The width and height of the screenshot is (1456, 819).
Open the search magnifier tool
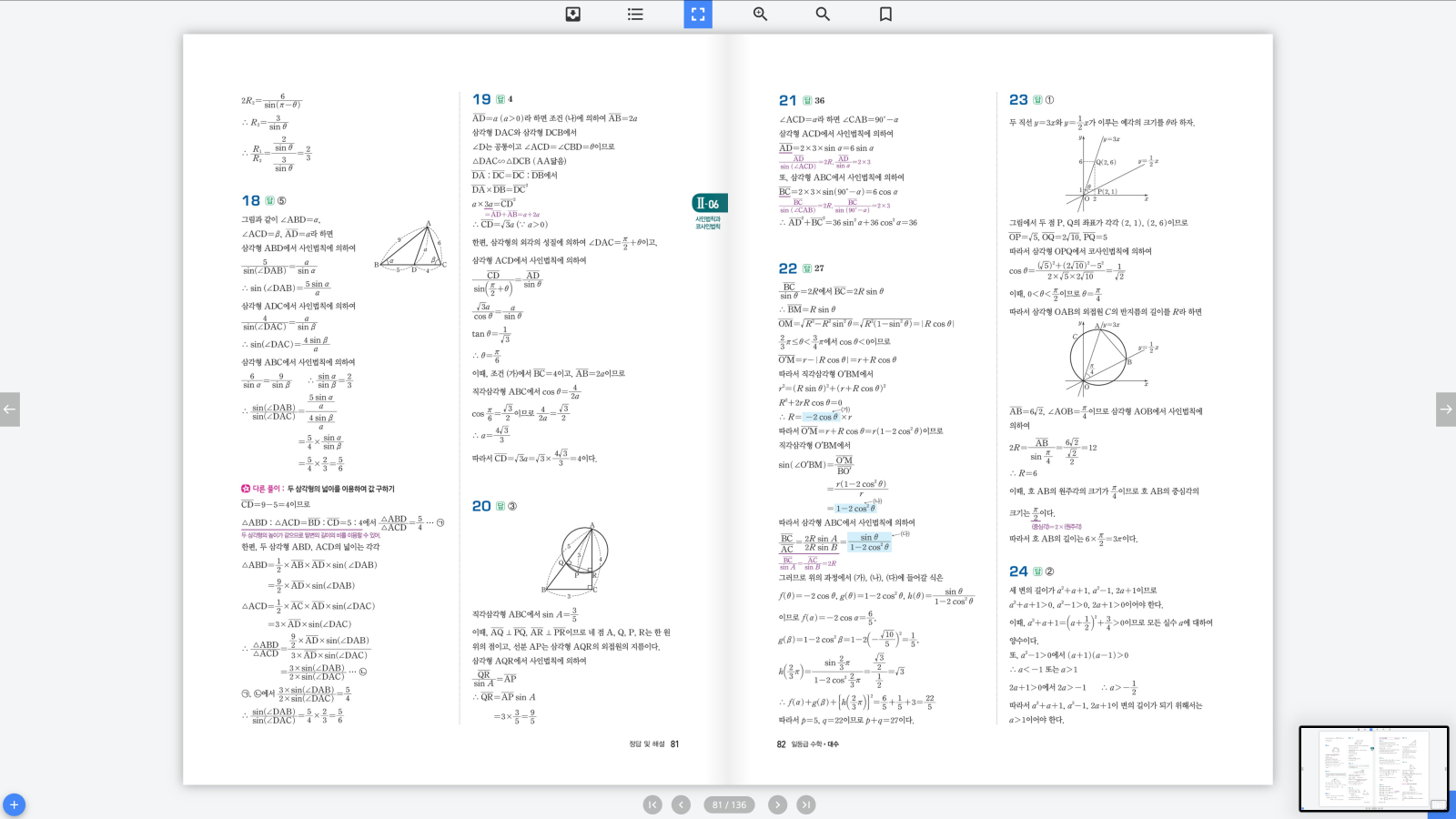click(x=823, y=14)
